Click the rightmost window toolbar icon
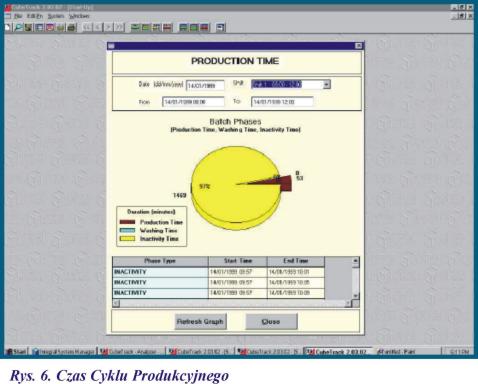Image resolution: width=478 pixels, height=384 pixels. [x=221, y=27]
